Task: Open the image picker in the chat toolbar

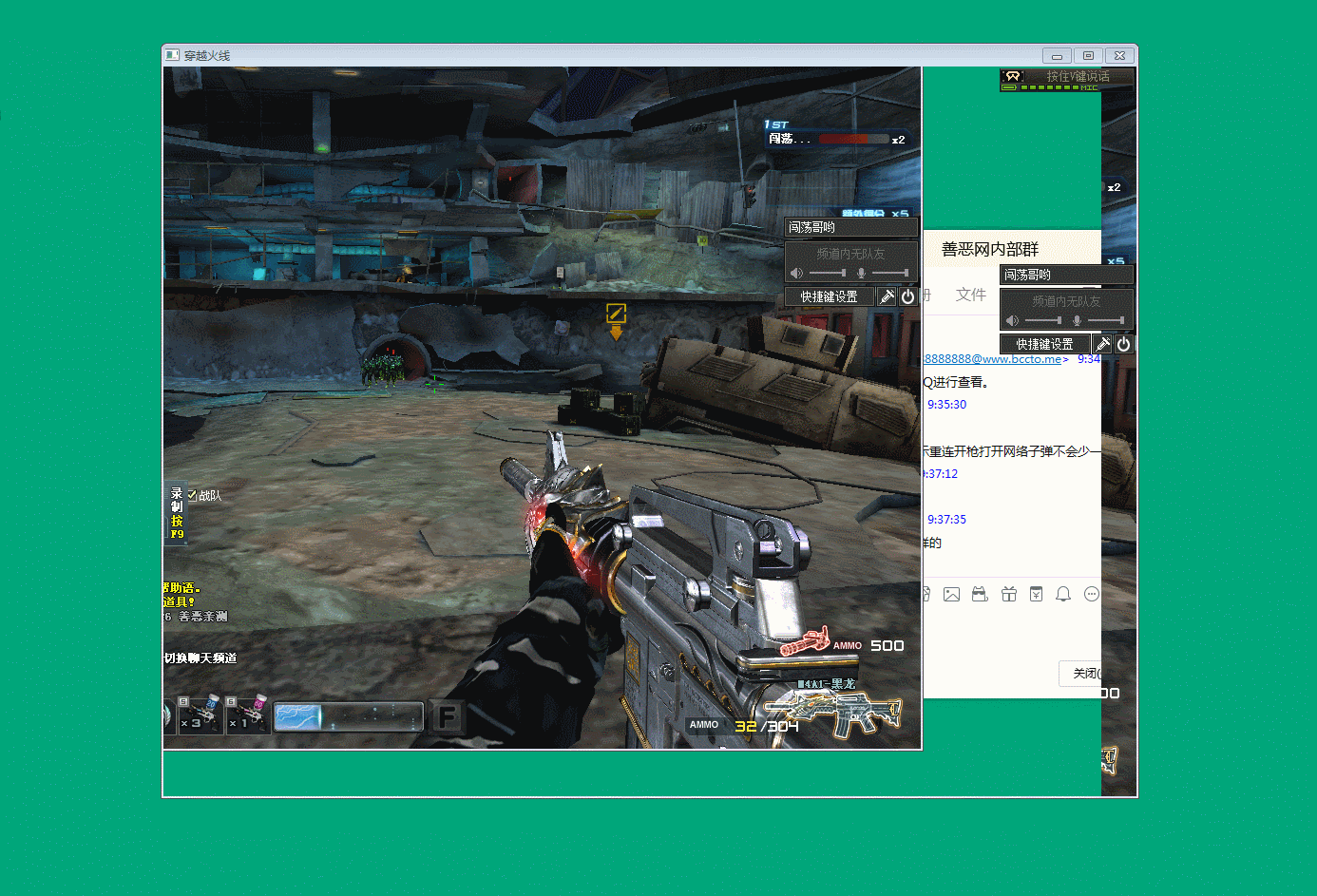Action: (951, 594)
